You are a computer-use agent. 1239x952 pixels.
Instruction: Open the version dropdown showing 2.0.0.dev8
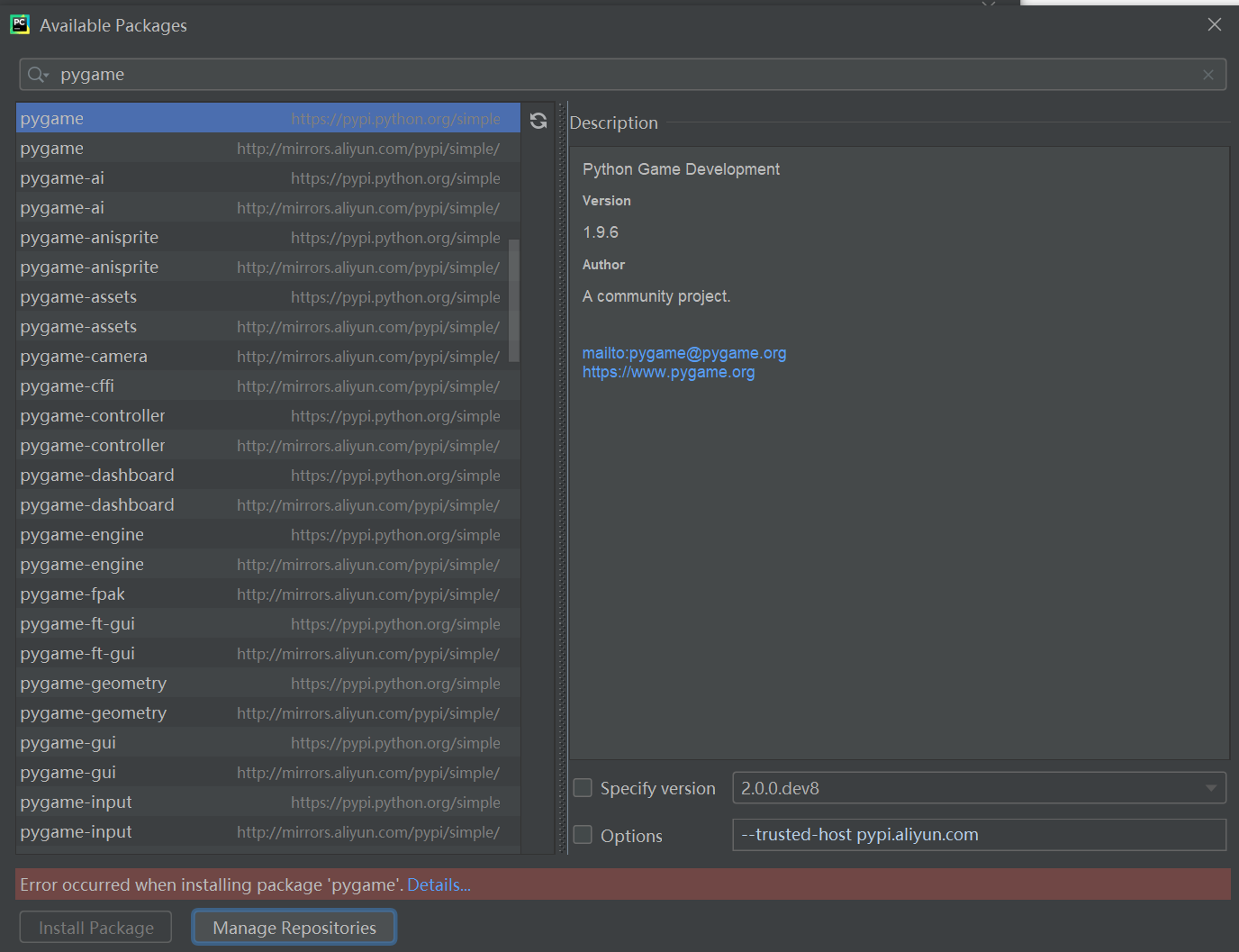point(980,788)
